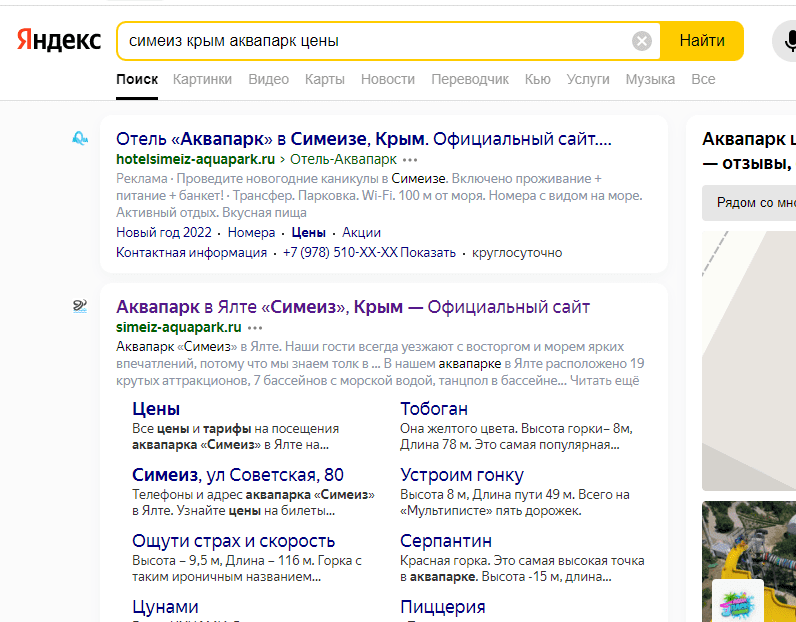Screen dimensions: 796x622
Task: Click the favicon of the hotel Аквапарк result
Action: pos(80,139)
